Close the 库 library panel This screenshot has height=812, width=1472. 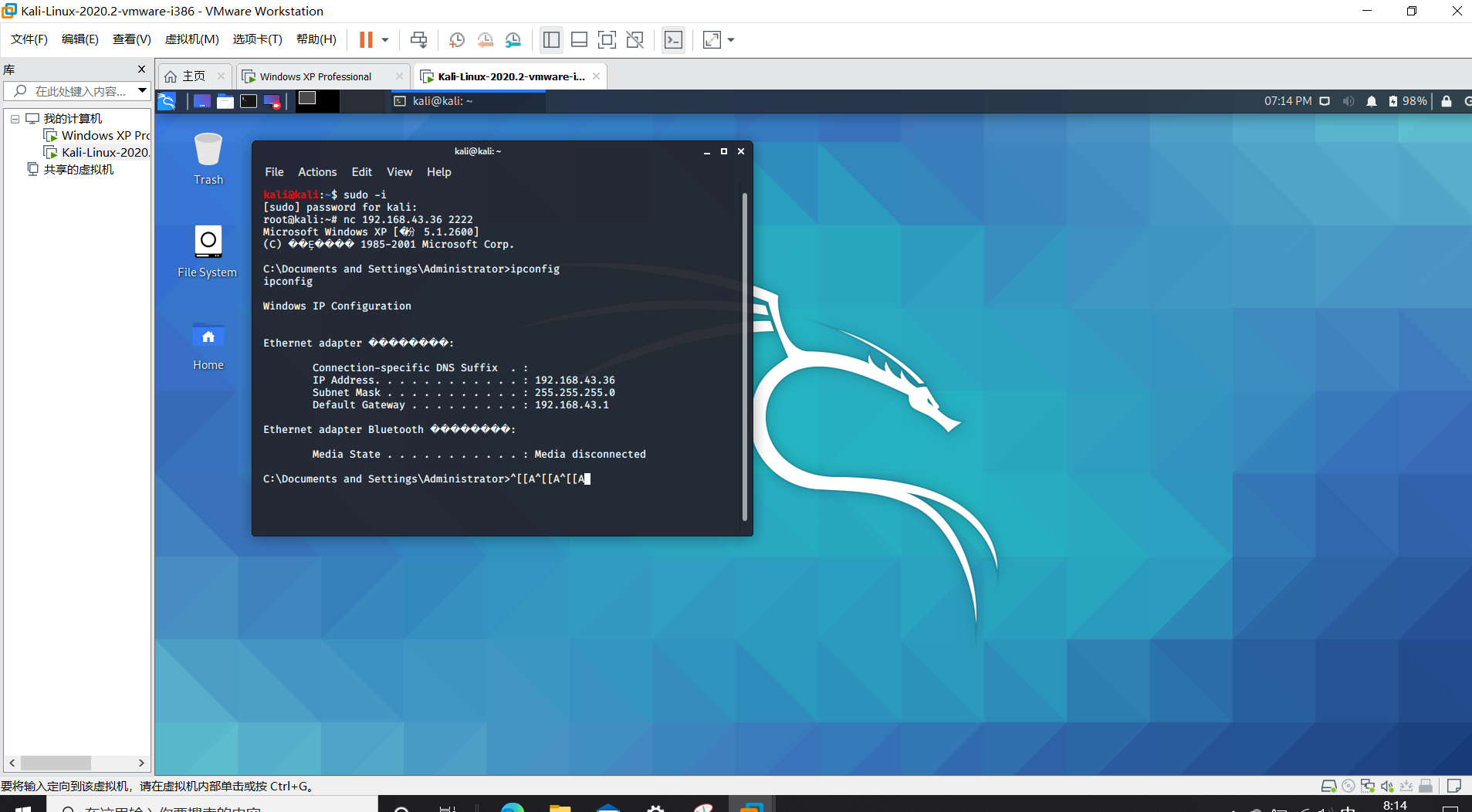click(141, 69)
